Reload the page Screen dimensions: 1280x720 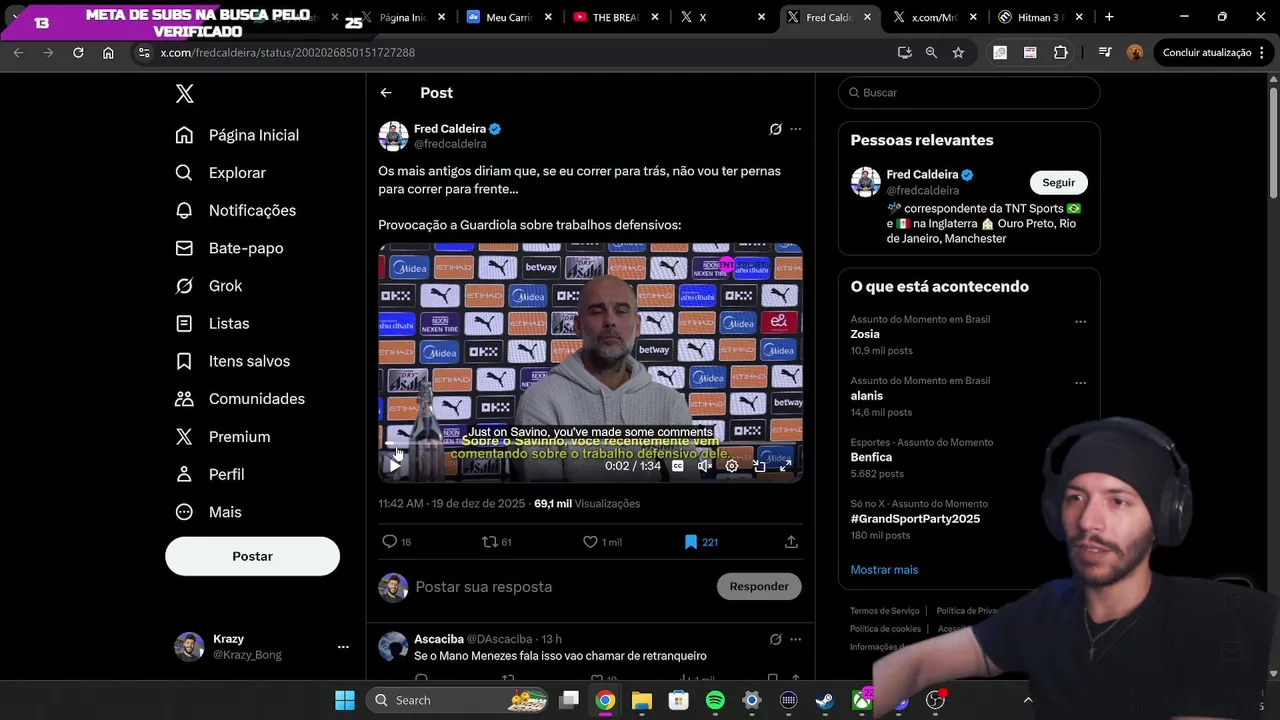[x=78, y=52]
